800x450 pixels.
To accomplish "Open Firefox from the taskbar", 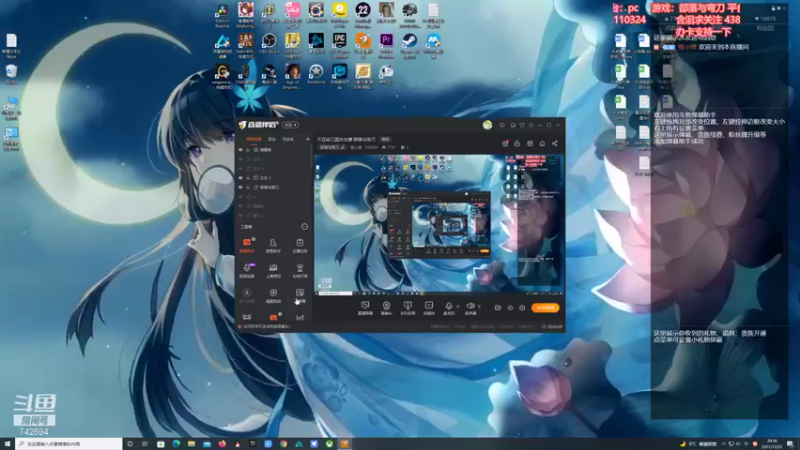I will point(222,444).
